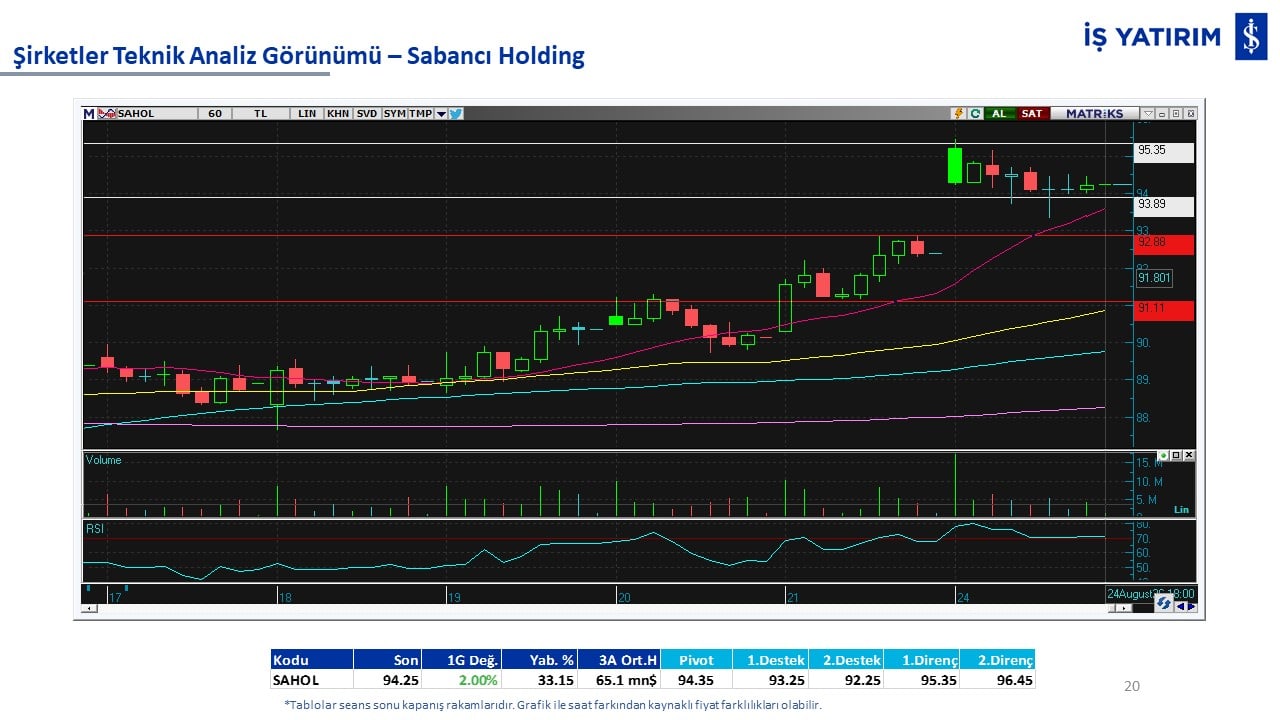Click the lightning bolt quick order icon
The image size is (1280, 720).
[x=959, y=114]
